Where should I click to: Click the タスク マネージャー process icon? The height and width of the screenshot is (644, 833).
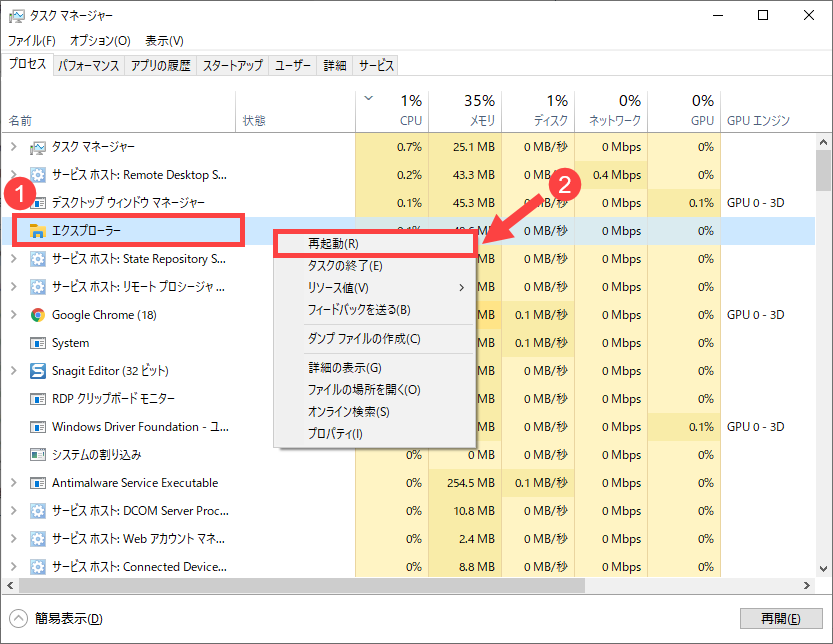(36, 147)
